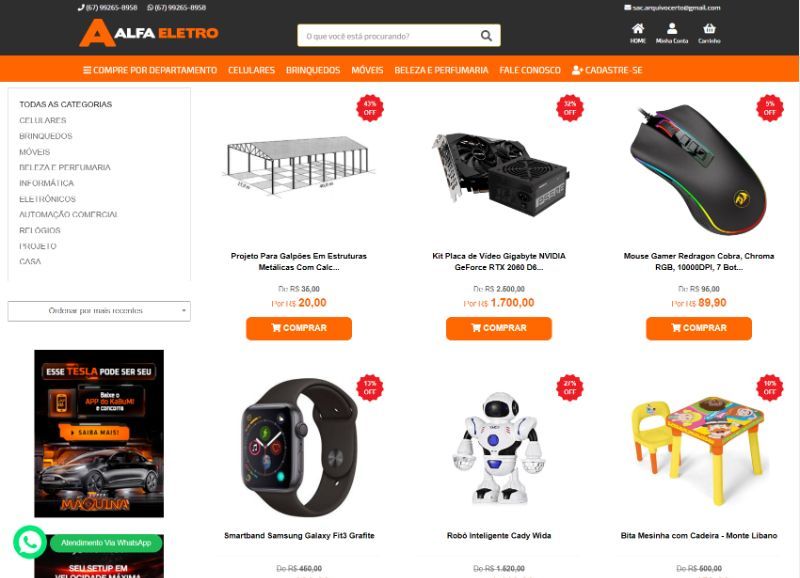Image resolution: width=800 pixels, height=578 pixels.
Task: Select Informática in the category sidebar
Action: coord(46,183)
